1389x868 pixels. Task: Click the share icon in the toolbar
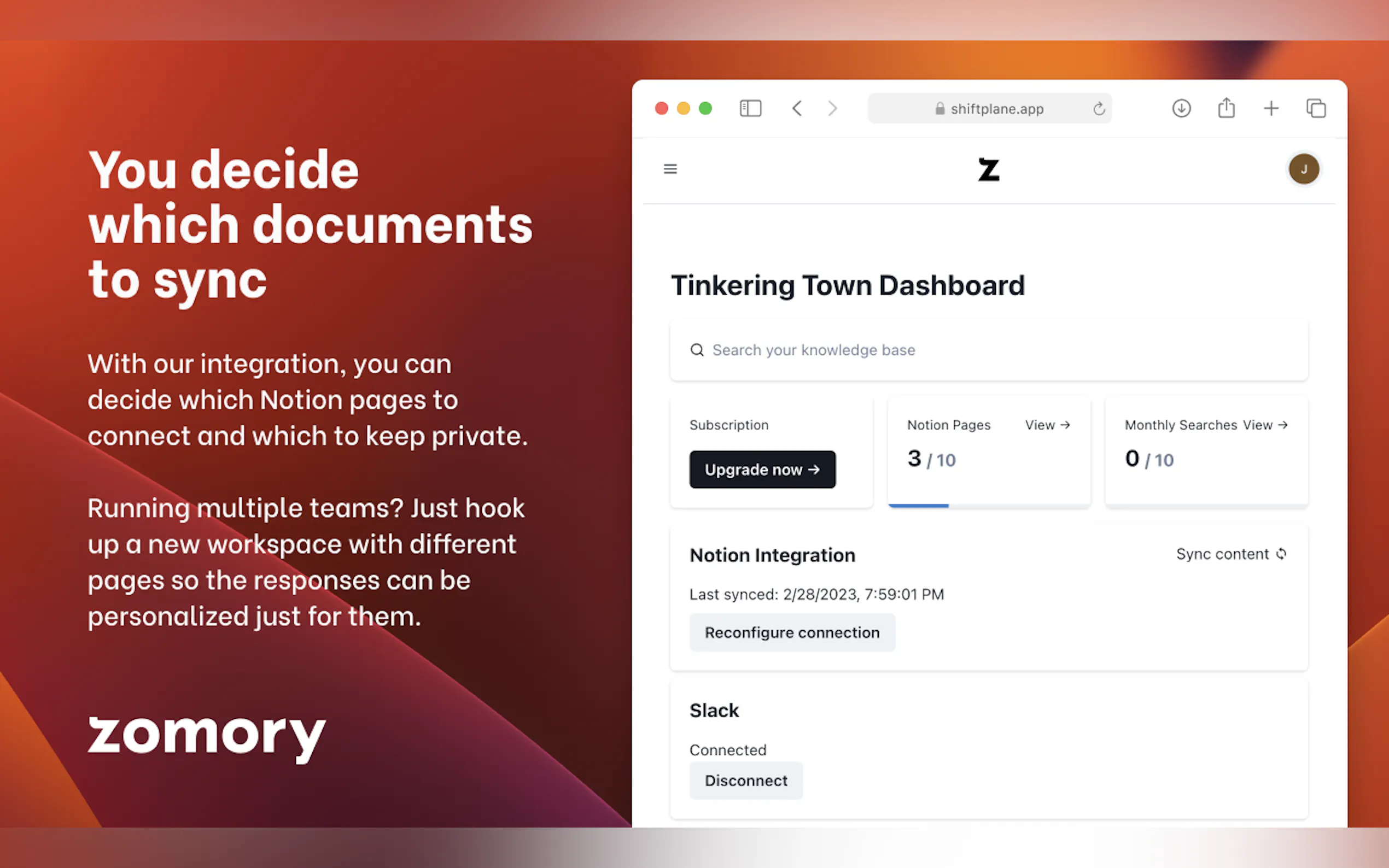tap(1226, 108)
